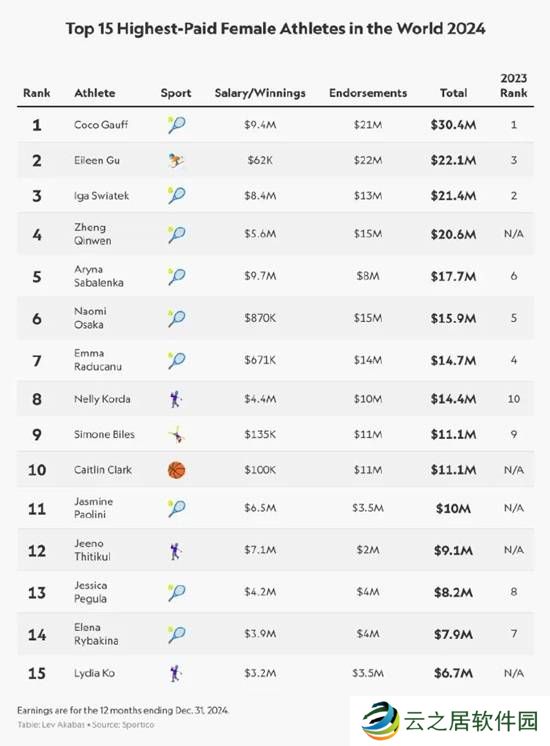550x746 pixels.
Task: Click the basketball icon for Caitlin Clark
Action: point(176,470)
